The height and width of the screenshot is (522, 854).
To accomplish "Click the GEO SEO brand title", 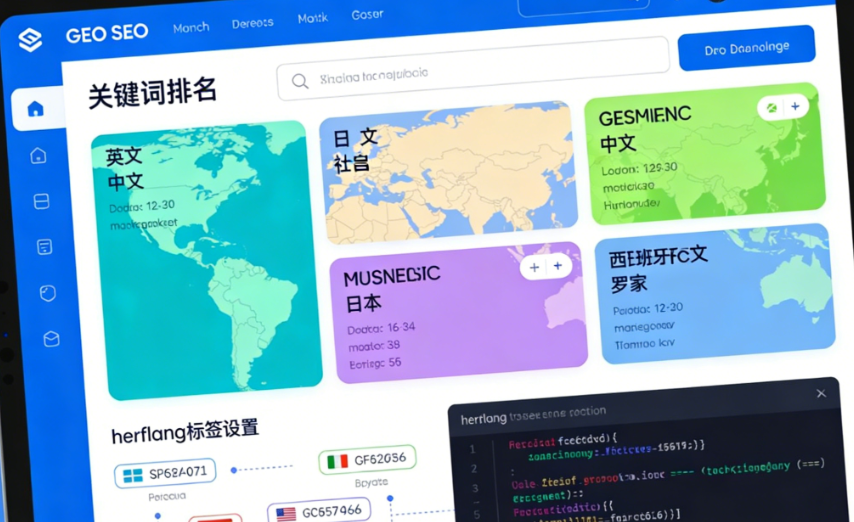I will pyautogui.click(x=107, y=34).
